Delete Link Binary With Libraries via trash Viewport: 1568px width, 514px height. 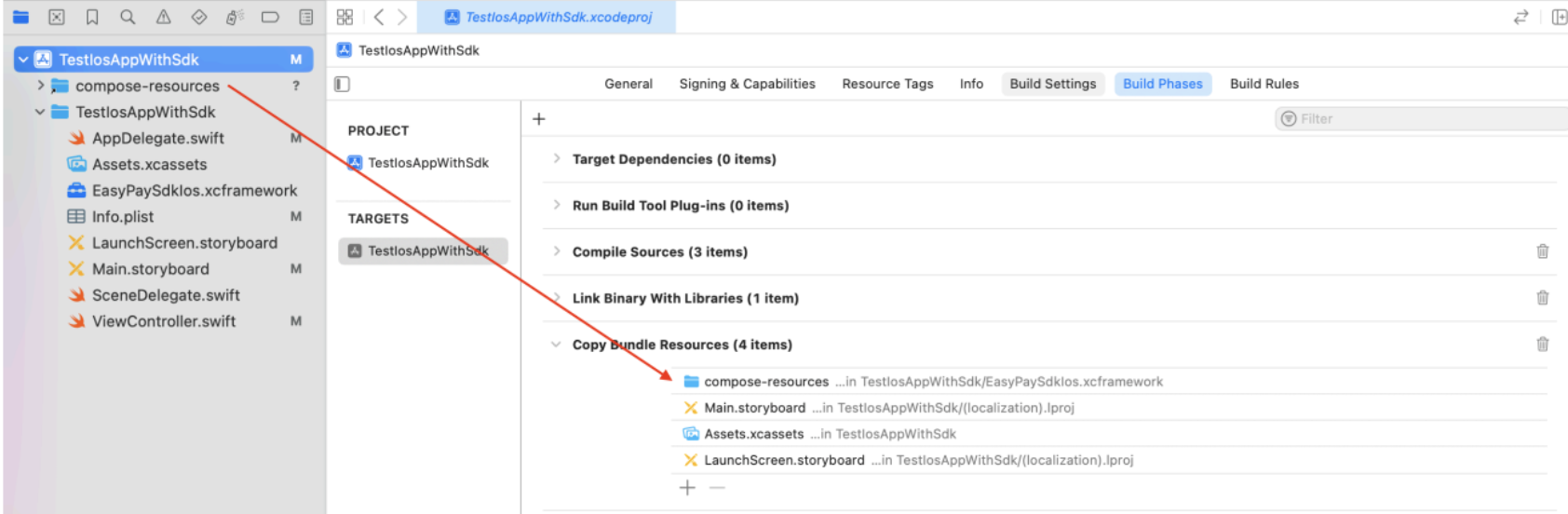tap(1542, 298)
